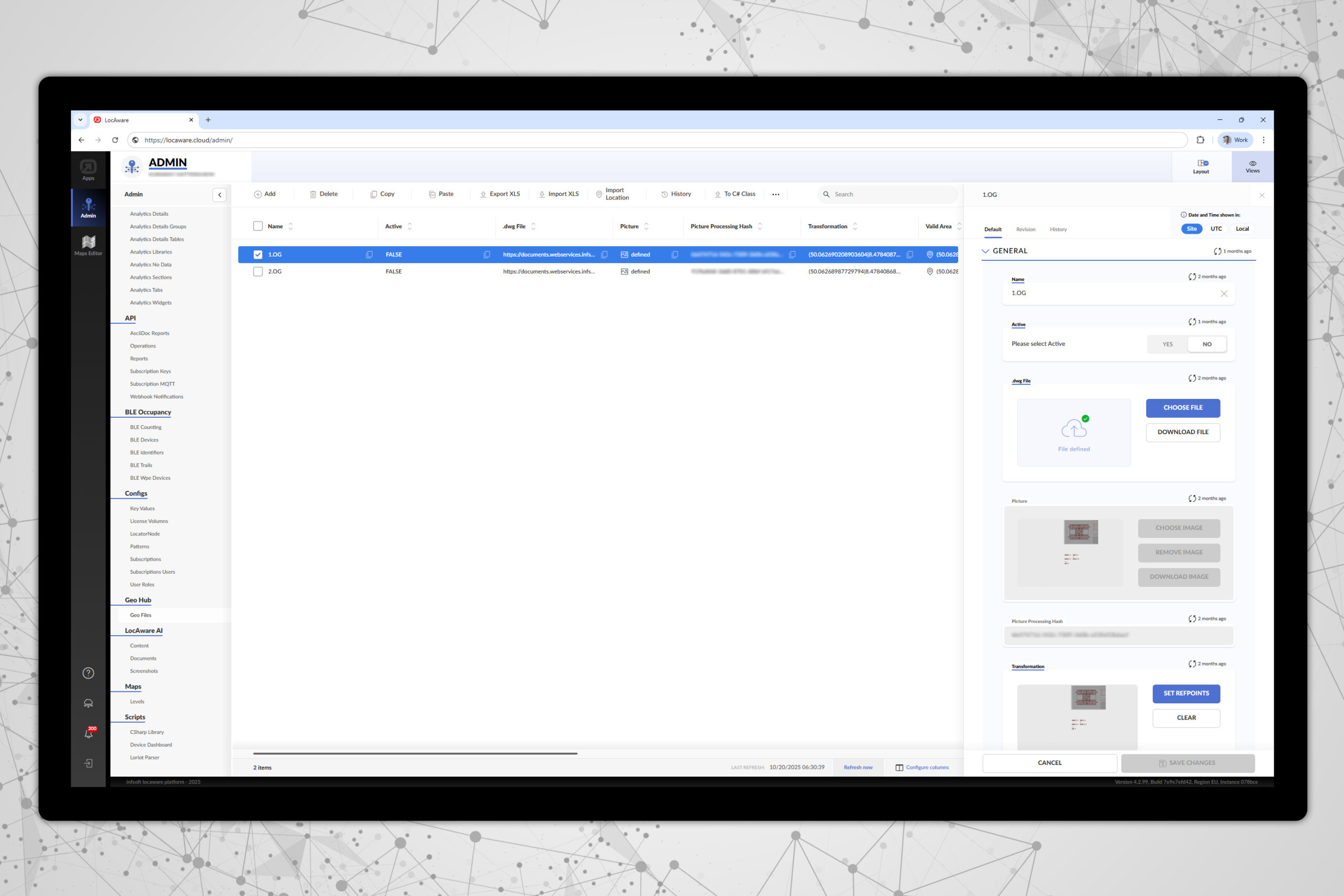The width and height of the screenshot is (1344, 896).
Task: Click the Import Location pin icon
Action: pos(599,194)
